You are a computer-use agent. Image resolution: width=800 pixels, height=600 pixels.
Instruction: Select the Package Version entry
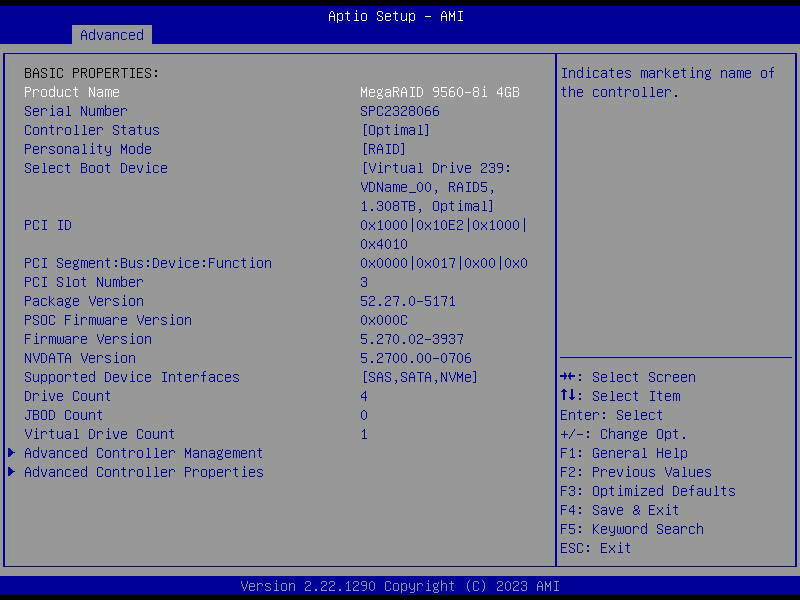[84, 301]
